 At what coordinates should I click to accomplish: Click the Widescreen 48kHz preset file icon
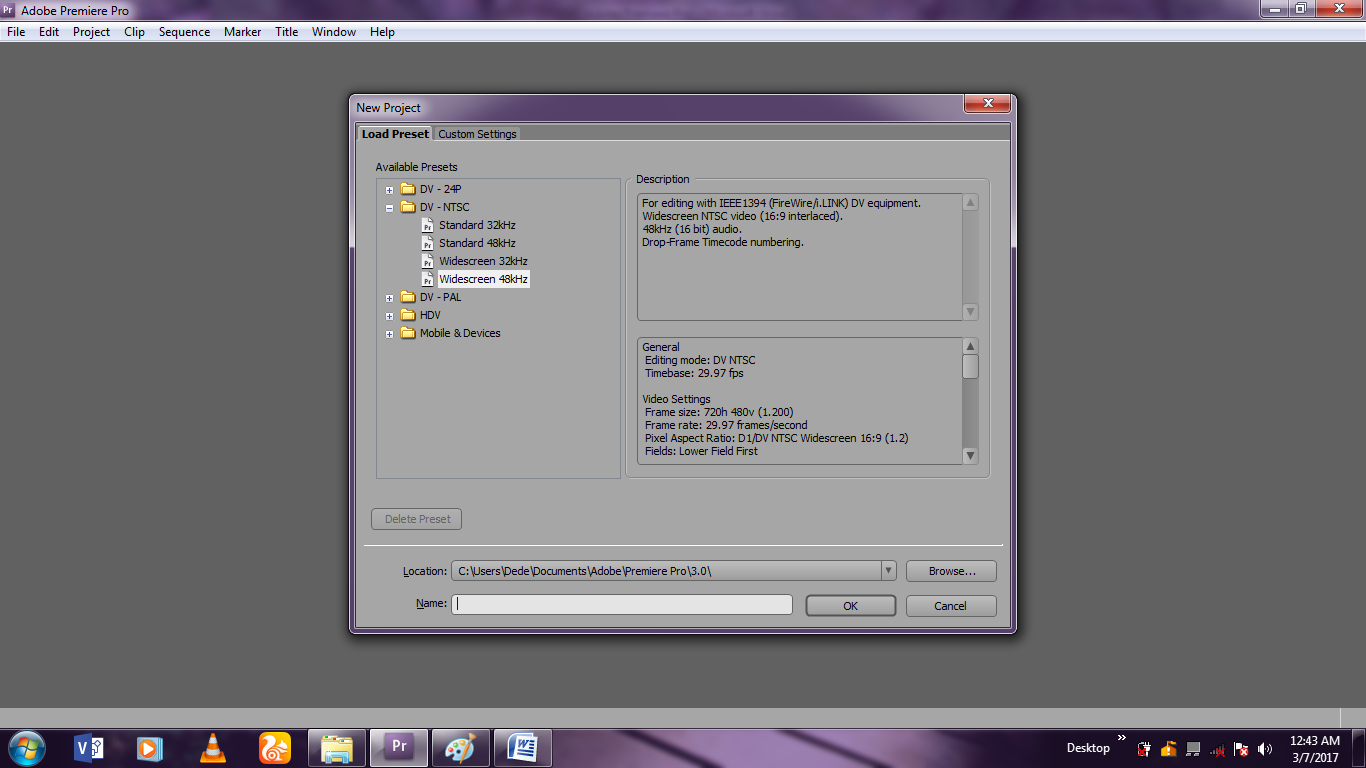pyautogui.click(x=428, y=279)
